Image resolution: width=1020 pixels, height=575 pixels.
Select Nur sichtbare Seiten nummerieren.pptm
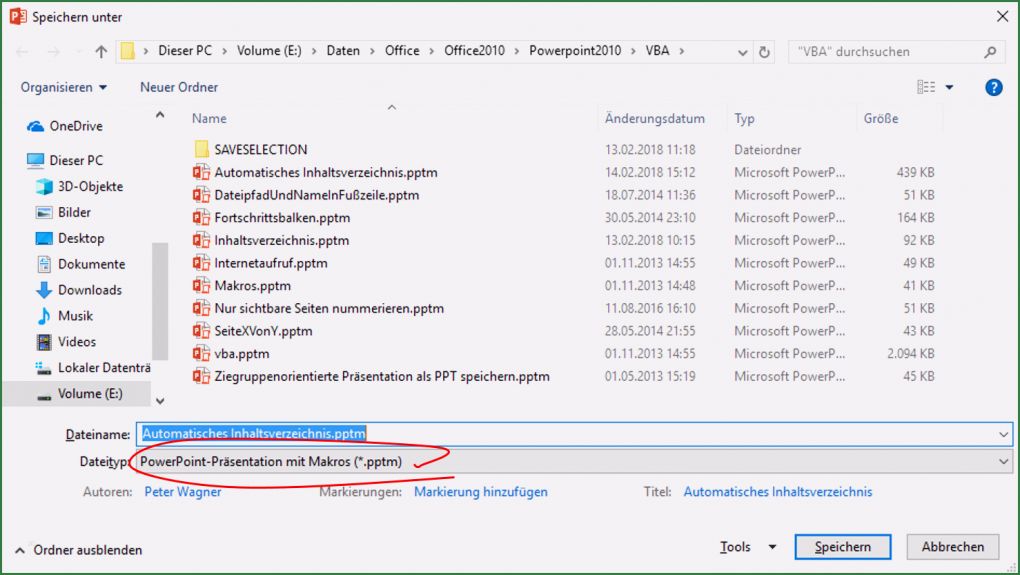click(329, 308)
